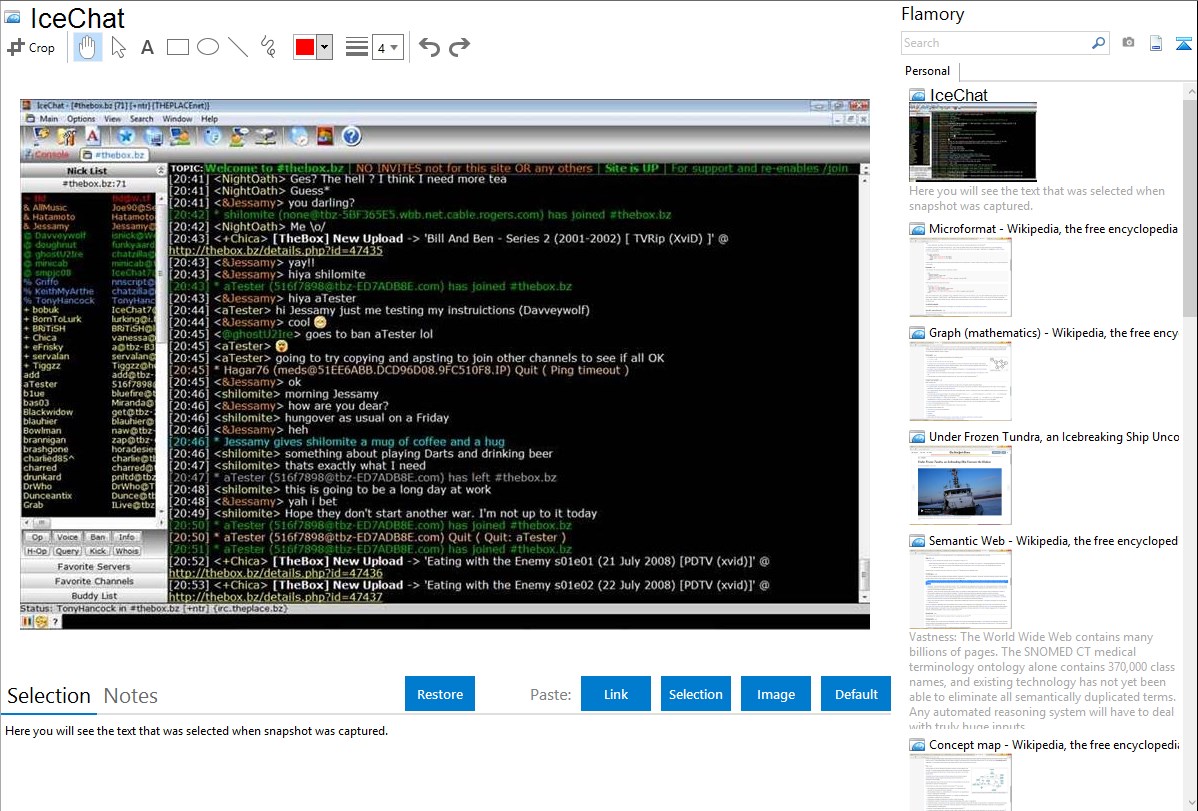Screen dimensions: 1198x811
Task: Click the document page icon in Flamory
Action: (1156, 43)
